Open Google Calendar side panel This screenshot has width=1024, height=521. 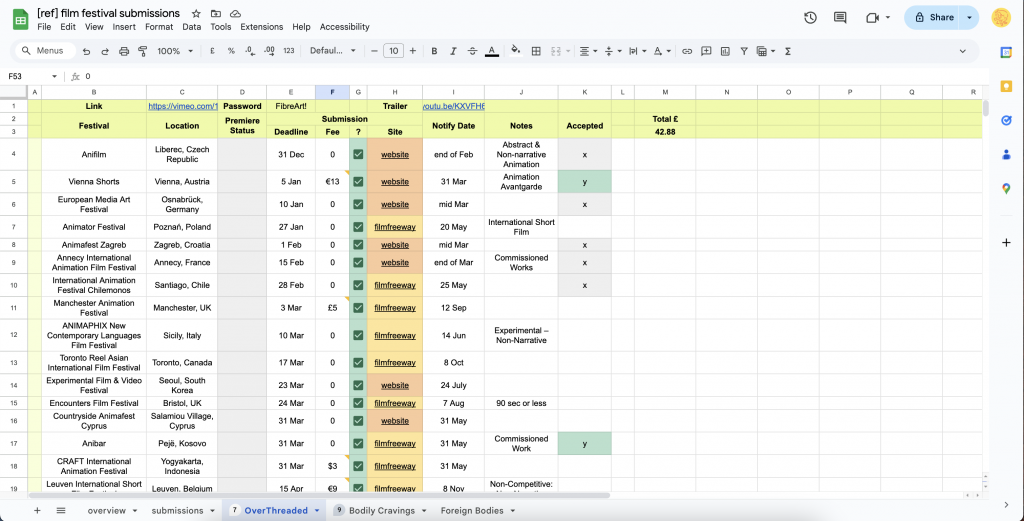(1006, 53)
